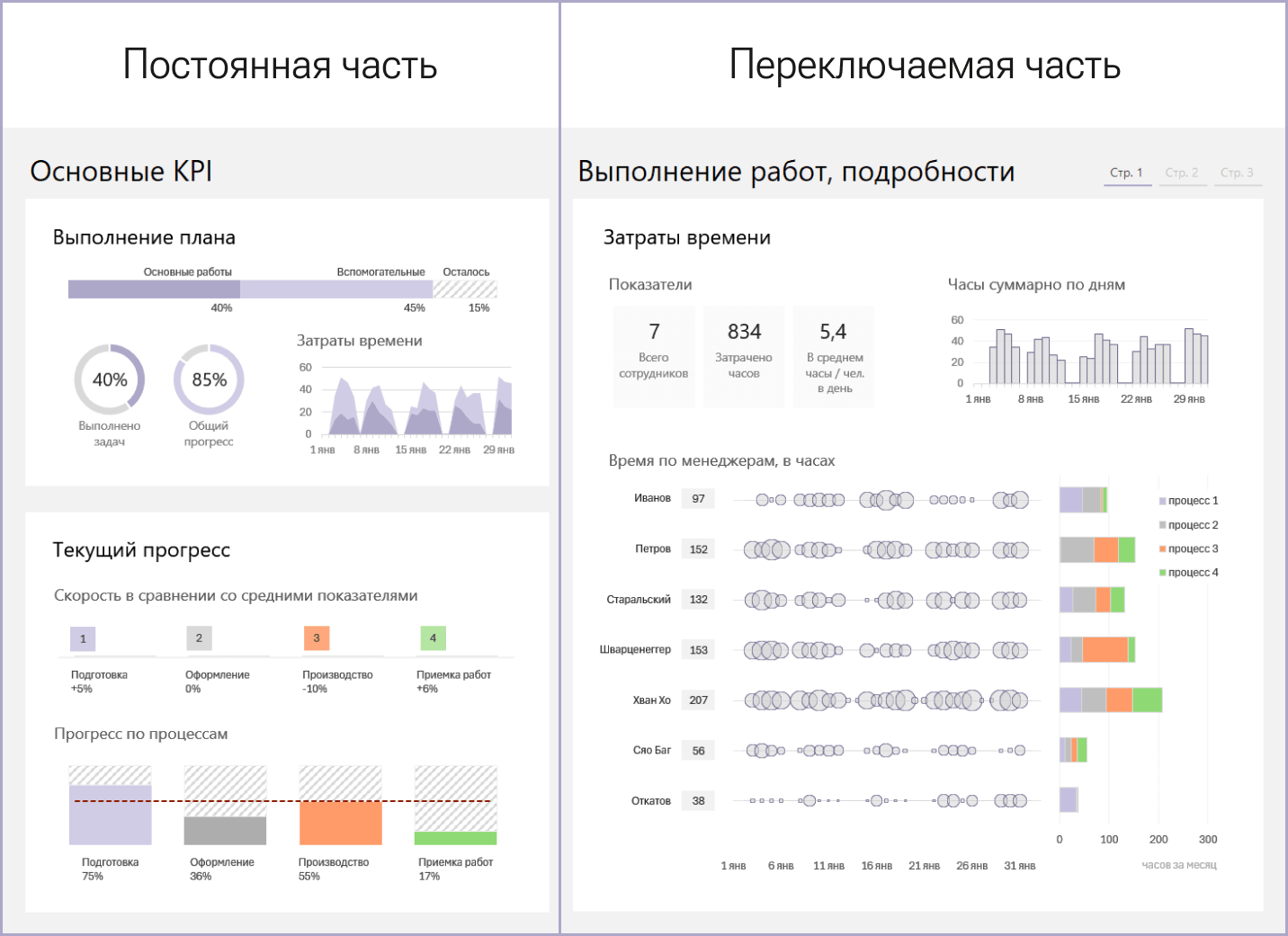Image resolution: width=1288 pixels, height=936 pixels.
Task: Click the Производство 55% progress bar
Action: 340,805
